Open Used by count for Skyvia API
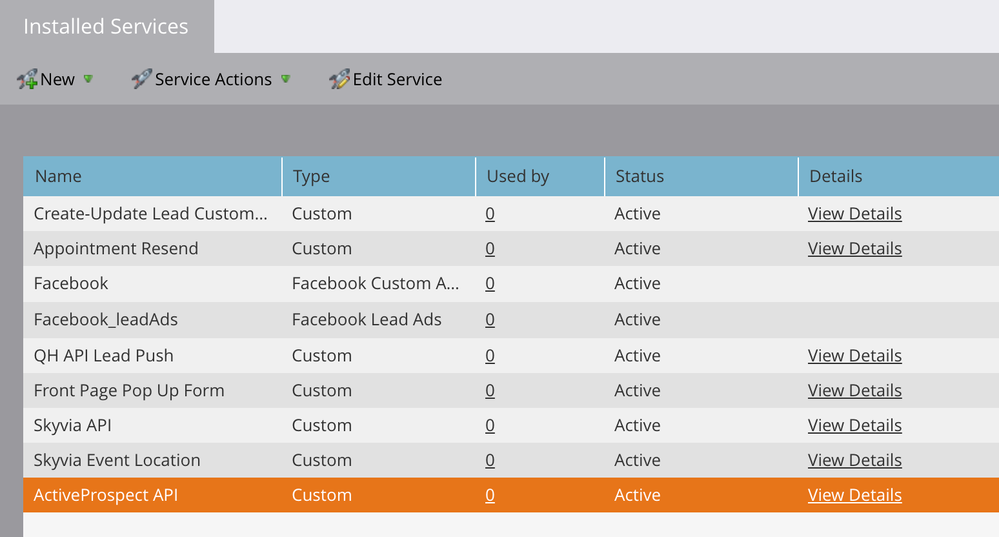999x537 pixels. [490, 425]
